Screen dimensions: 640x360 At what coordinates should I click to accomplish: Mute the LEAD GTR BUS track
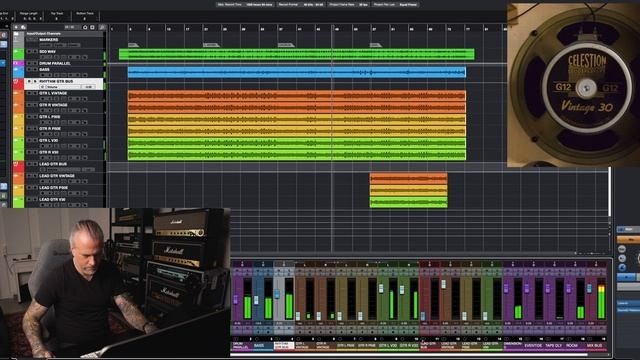coord(29,164)
